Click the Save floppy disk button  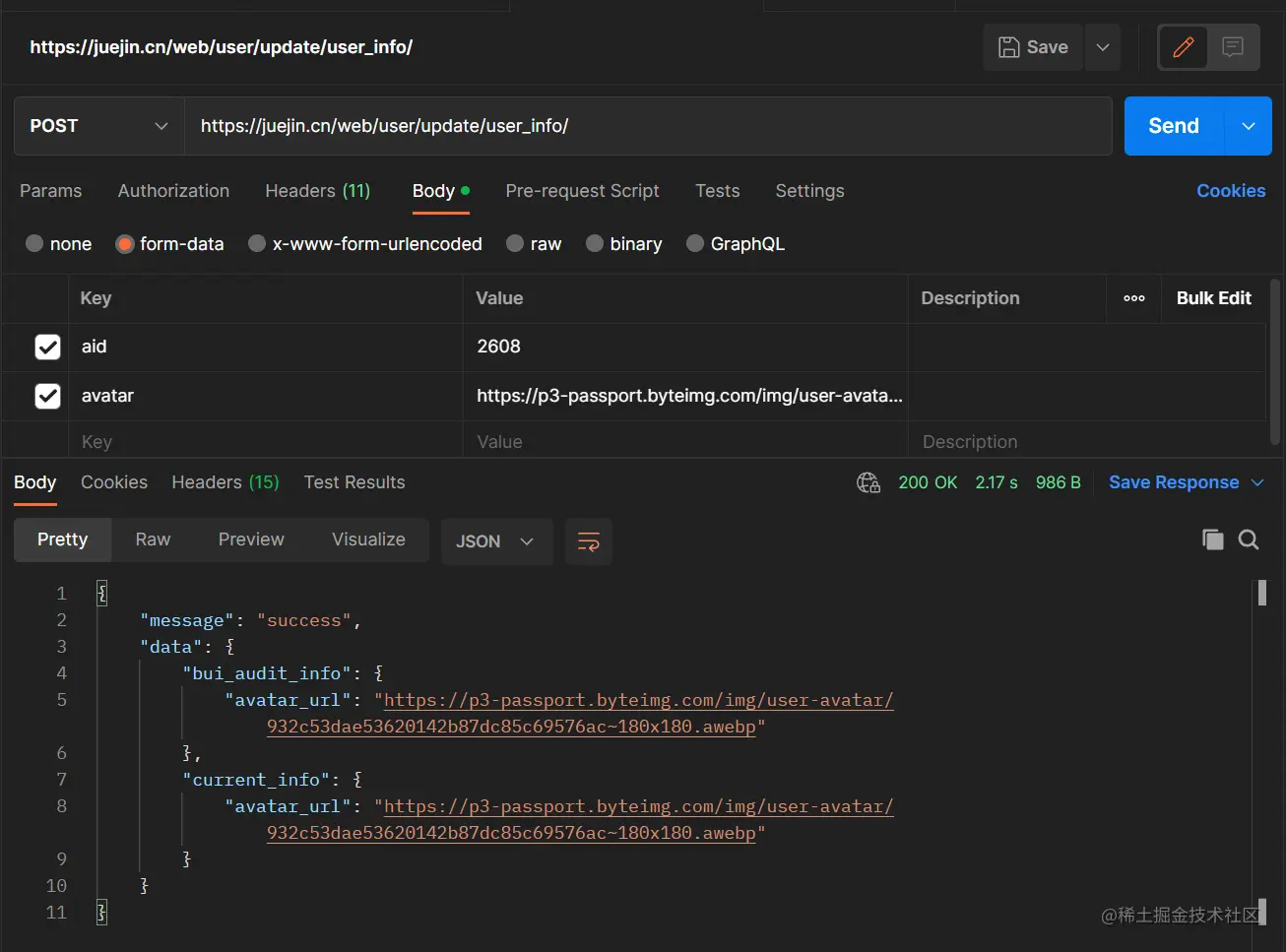(x=1033, y=47)
